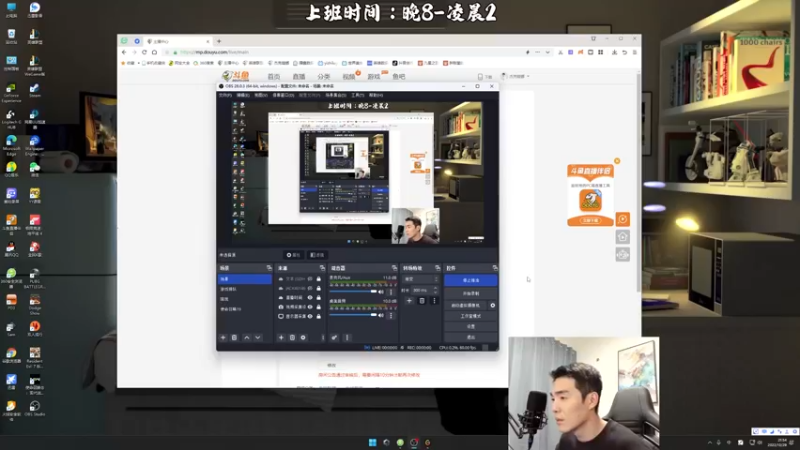
Task: Add a scene transition with plus icon
Action: pos(409,301)
